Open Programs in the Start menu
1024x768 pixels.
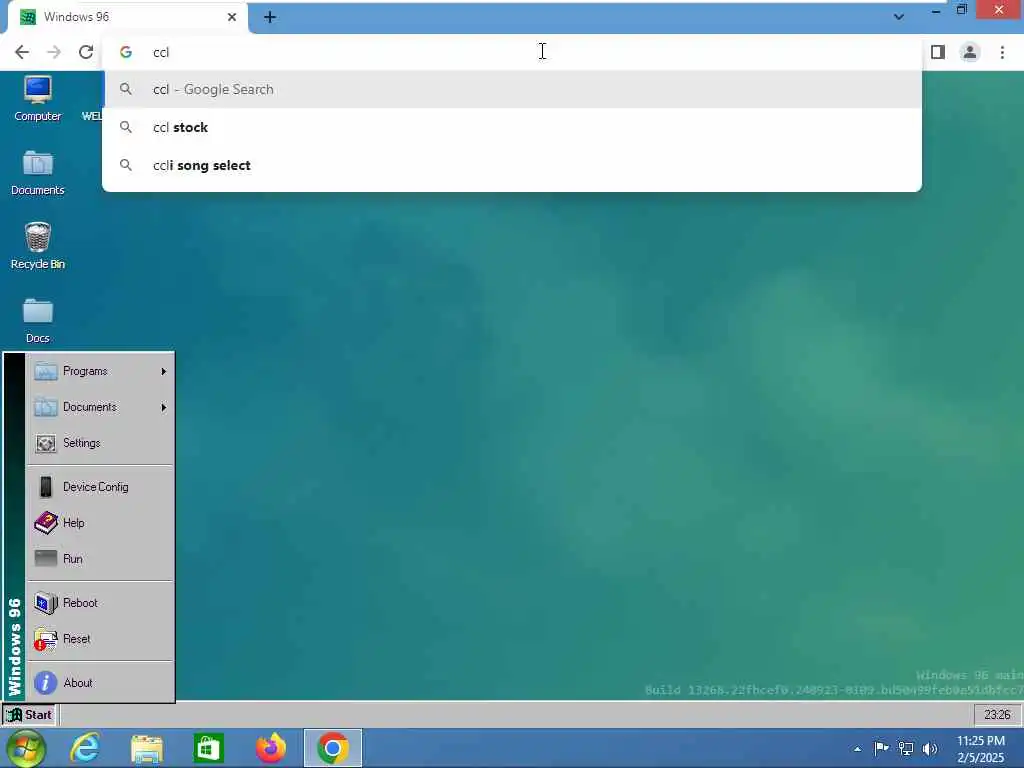[99, 371]
